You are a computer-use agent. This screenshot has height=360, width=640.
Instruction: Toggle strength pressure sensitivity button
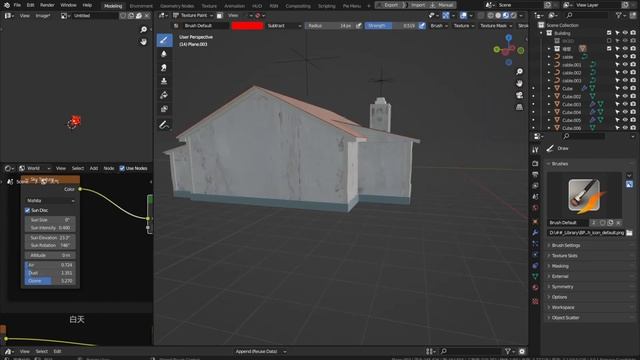click(422, 26)
